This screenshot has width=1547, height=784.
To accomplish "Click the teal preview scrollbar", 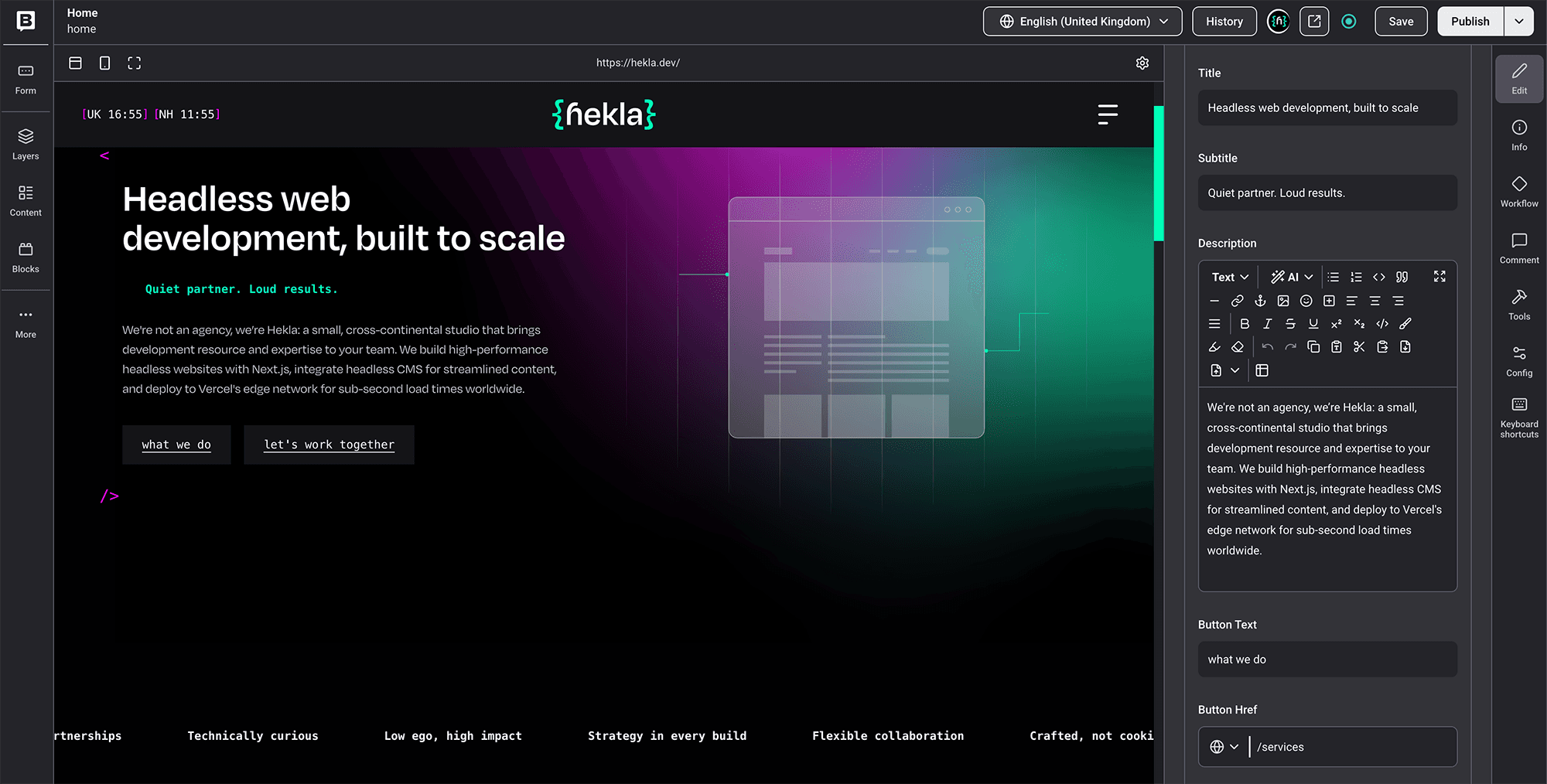I will point(1159,174).
